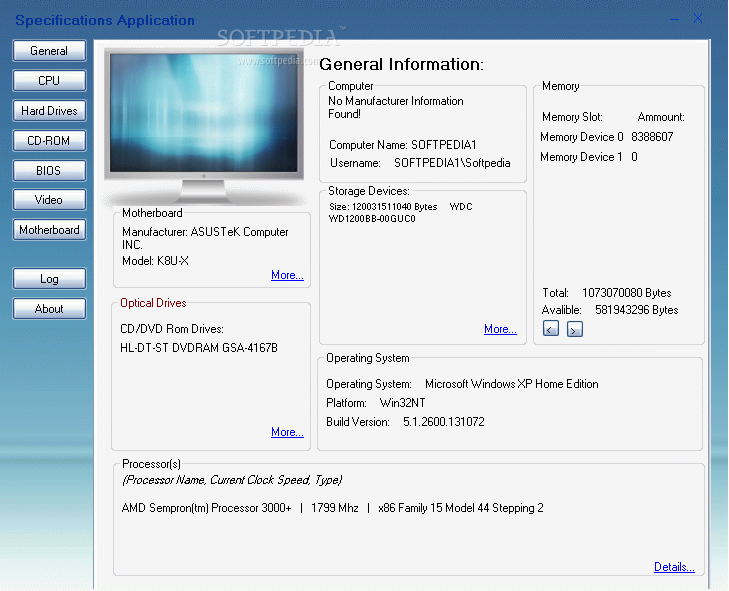Click More link in Motherboard group

(x=287, y=275)
